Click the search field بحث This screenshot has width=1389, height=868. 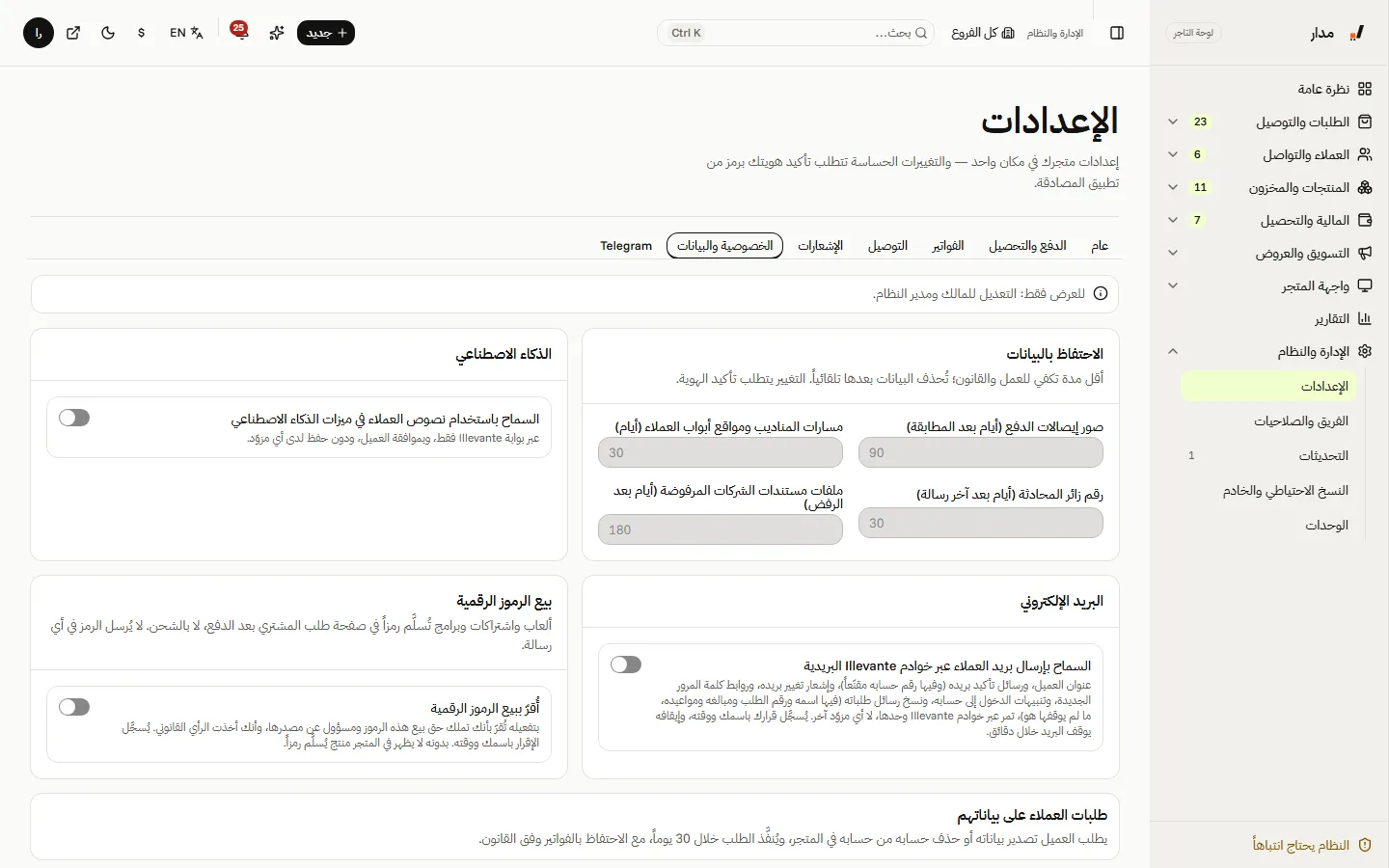[x=796, y=33]
